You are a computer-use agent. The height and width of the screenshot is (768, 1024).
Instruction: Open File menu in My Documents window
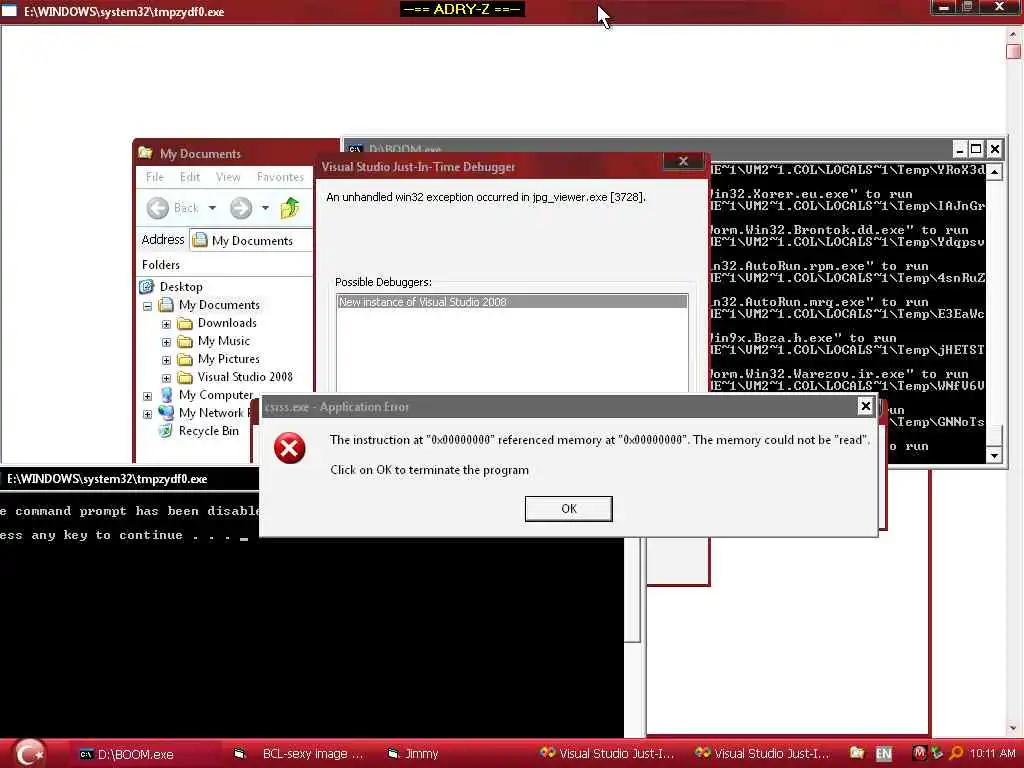[155, 177]
